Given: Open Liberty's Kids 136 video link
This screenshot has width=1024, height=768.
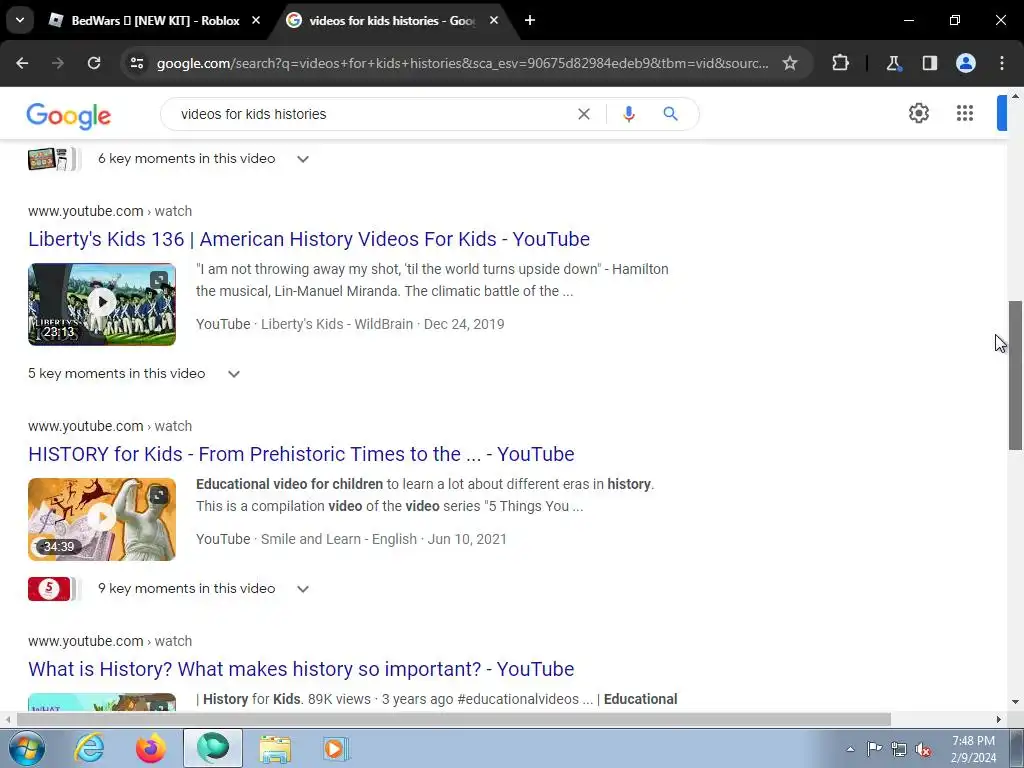Looking at the screenshot, I should pyautogui.click(x=309, y=239).
